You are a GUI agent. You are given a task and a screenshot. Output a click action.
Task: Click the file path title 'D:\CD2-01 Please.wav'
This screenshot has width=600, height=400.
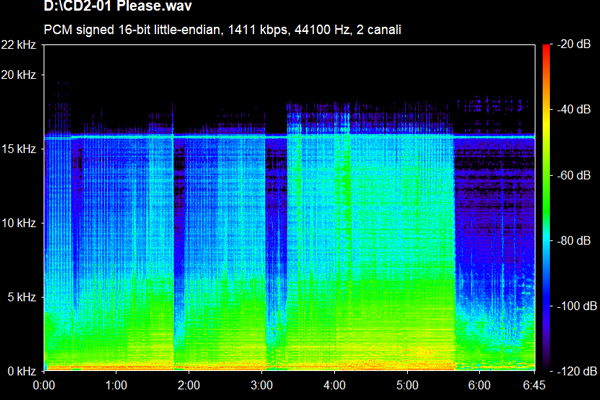117,6
